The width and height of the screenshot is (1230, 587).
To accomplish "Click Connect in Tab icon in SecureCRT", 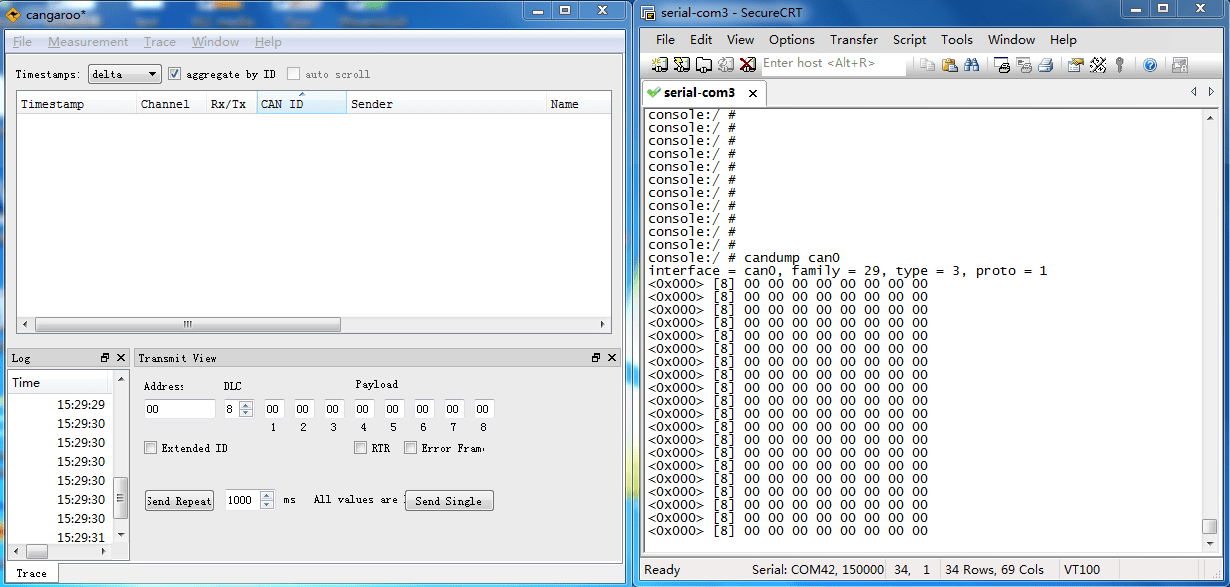I will pyautogui.click(x=704, y=65).
